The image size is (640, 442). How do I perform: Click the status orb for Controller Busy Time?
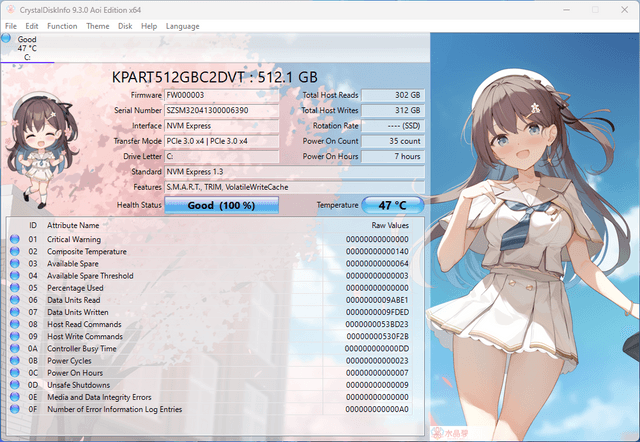15,349
